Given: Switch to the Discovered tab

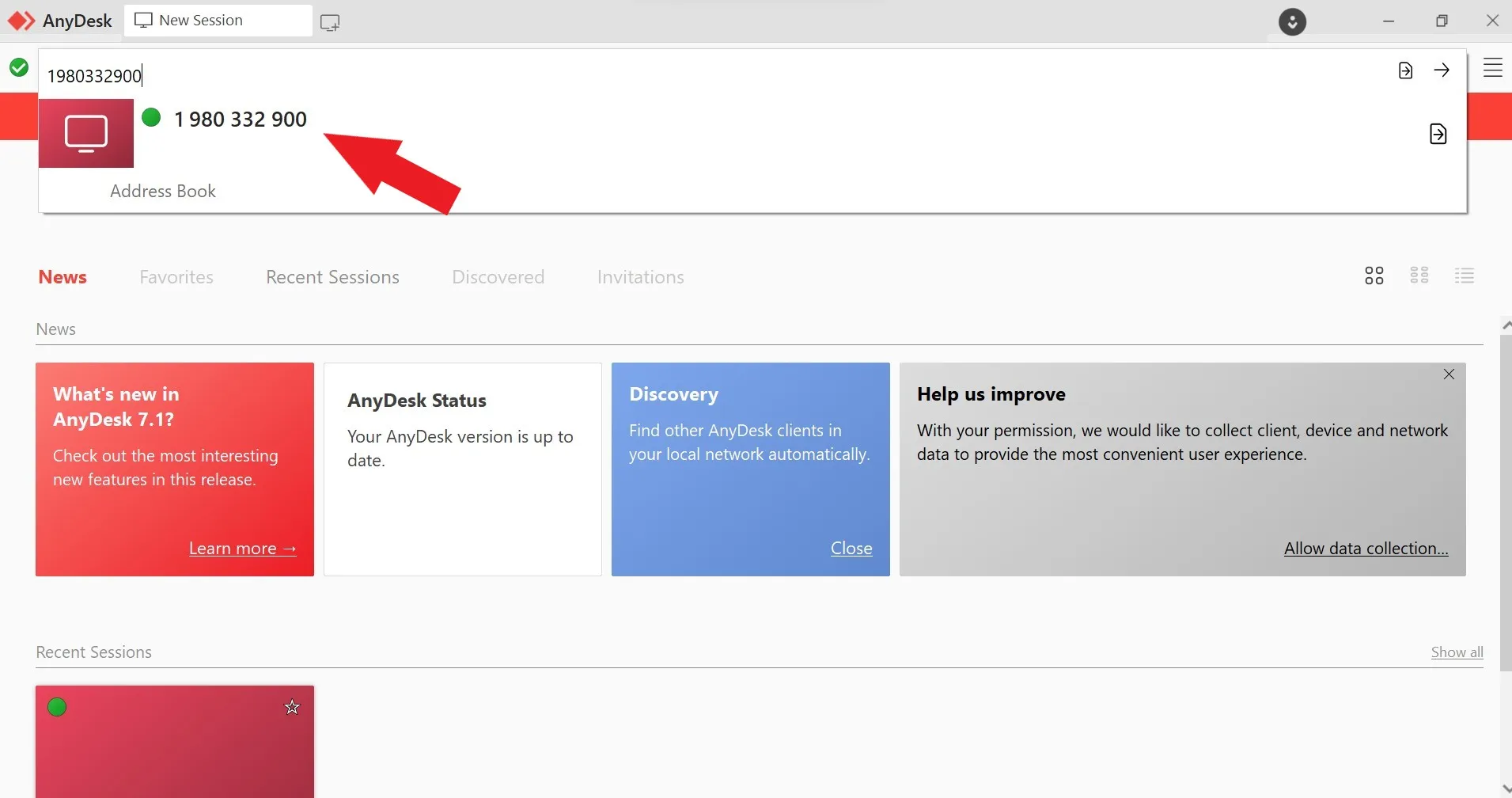Looking at the screenshot, I should click(498, 276).
